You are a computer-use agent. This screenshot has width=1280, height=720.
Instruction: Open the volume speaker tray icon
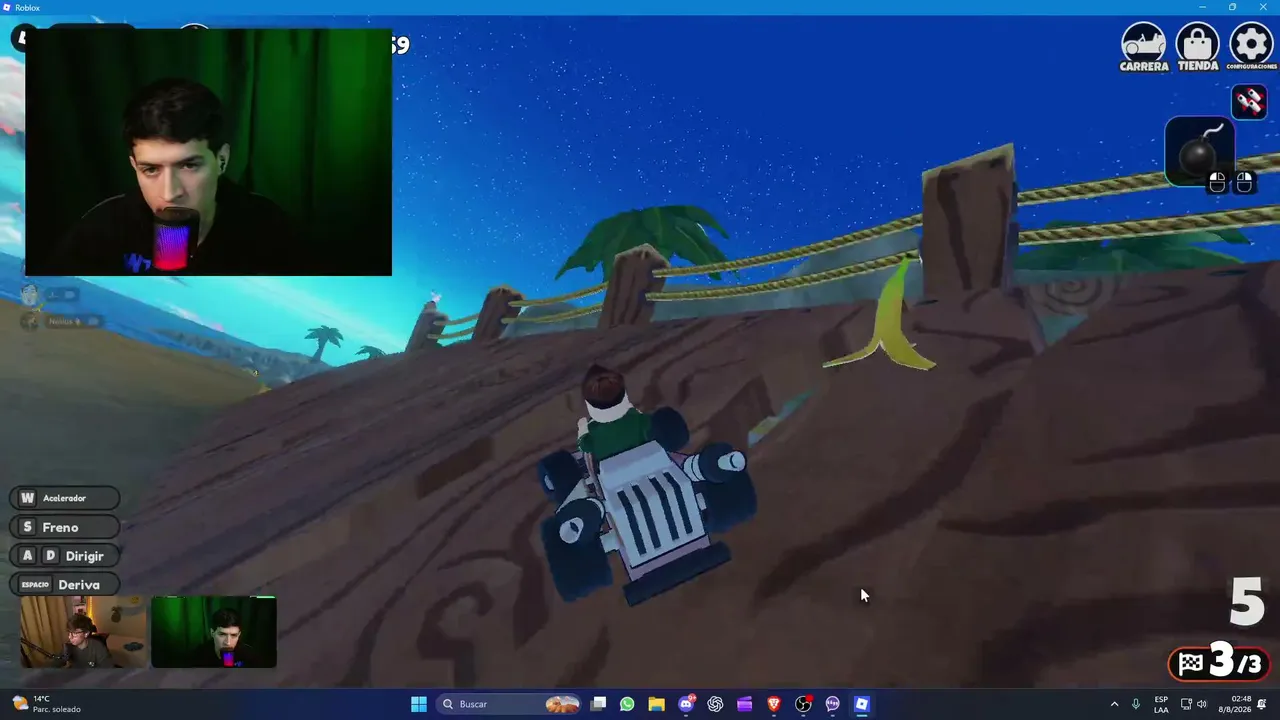click(x=1202, y=704)
